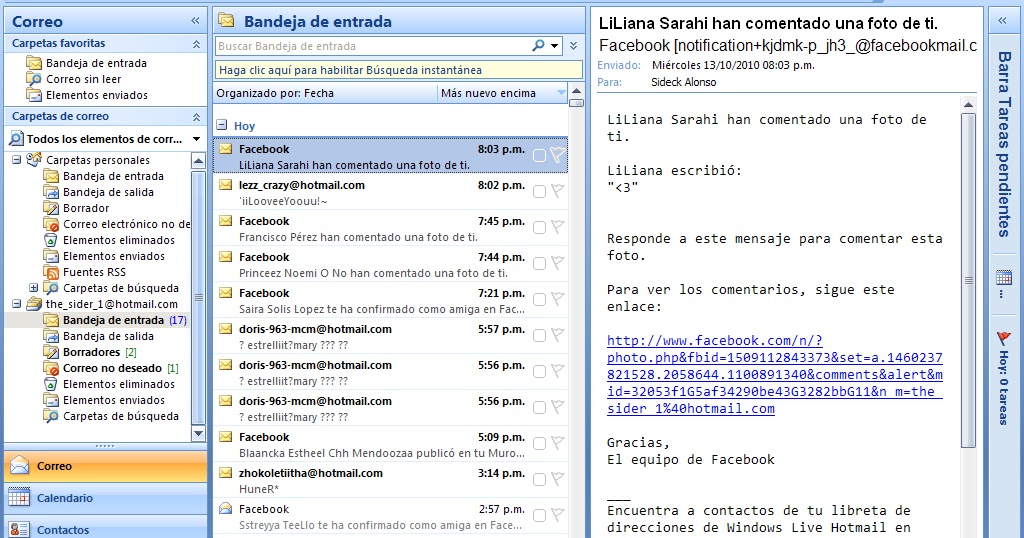Open search options dropdown arrow
Viewport: 1024px width, 538px height.
click(554, 46)
